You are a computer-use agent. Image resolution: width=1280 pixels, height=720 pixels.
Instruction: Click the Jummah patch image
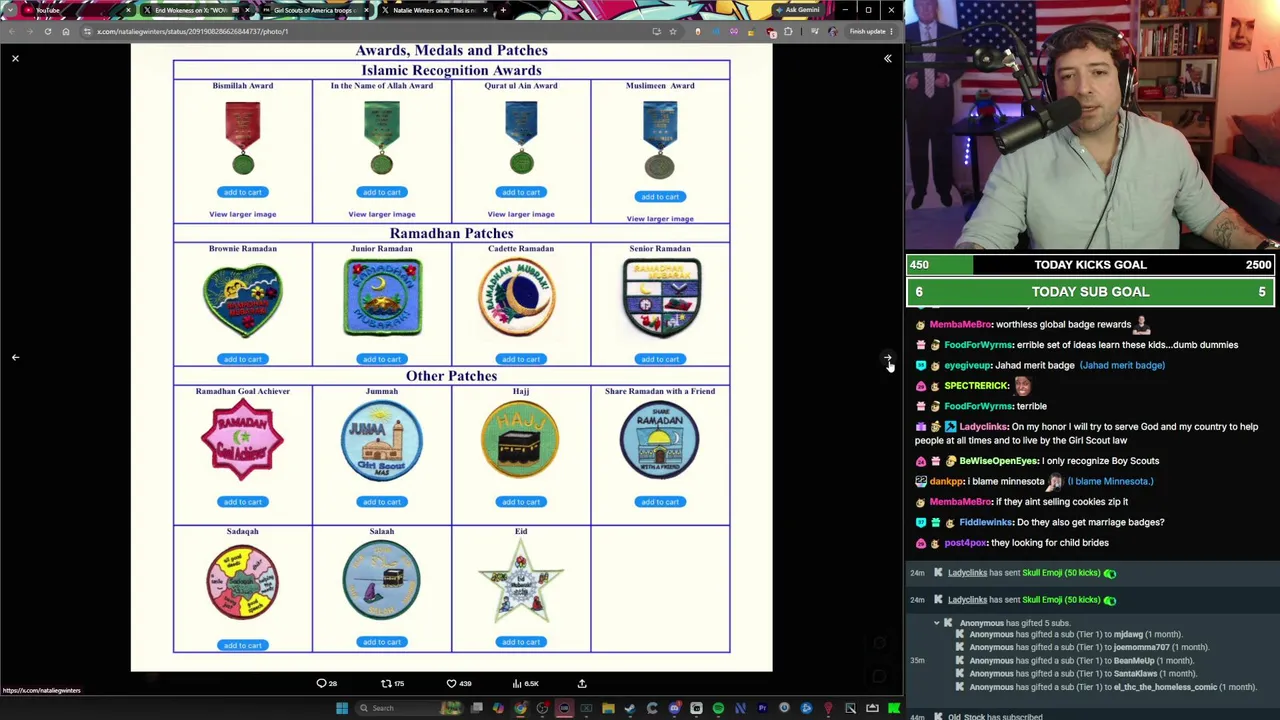[x=381, y=440]
